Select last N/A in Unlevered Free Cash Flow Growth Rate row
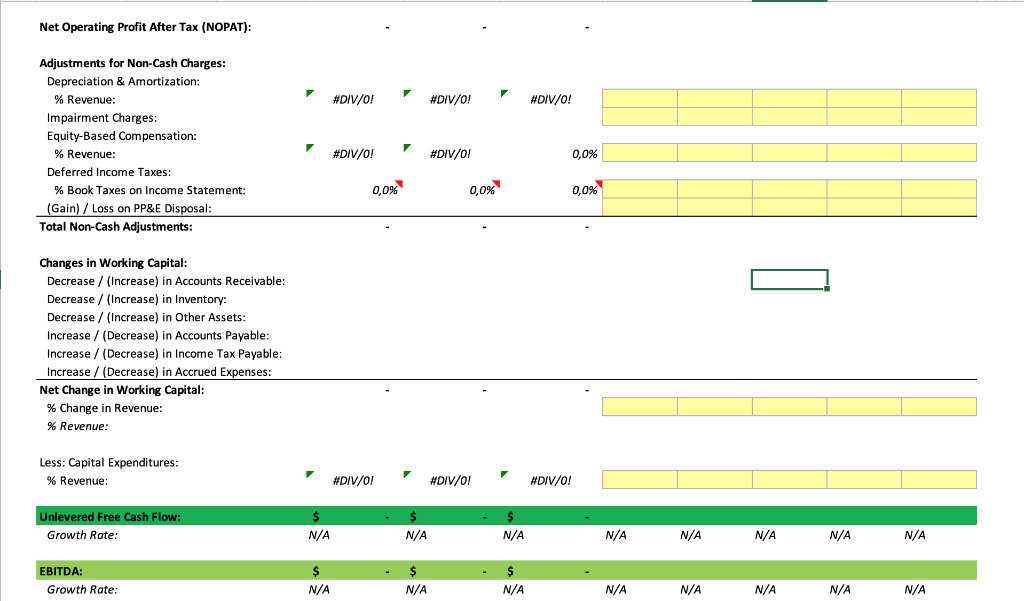Image resolution: width=1024 pixels, height=601 pixels. tap(915, 535)
